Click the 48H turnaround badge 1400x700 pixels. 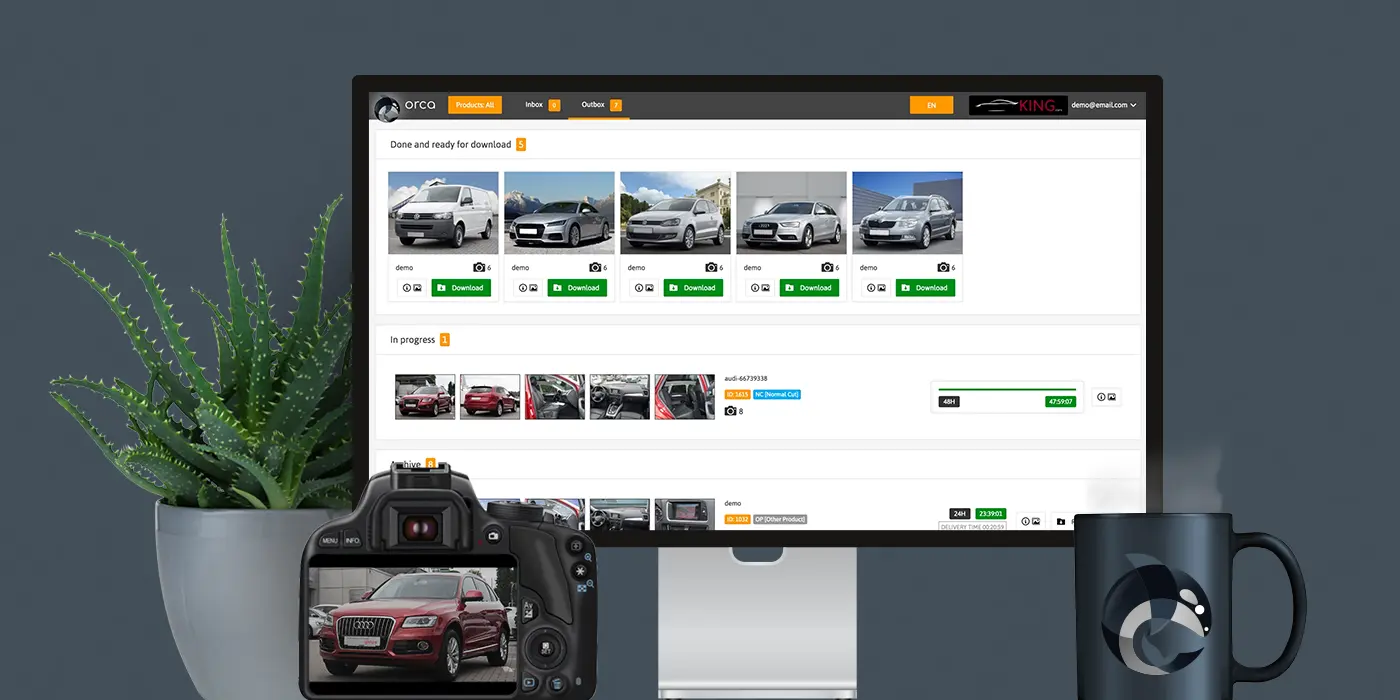(x=949, y=402)
